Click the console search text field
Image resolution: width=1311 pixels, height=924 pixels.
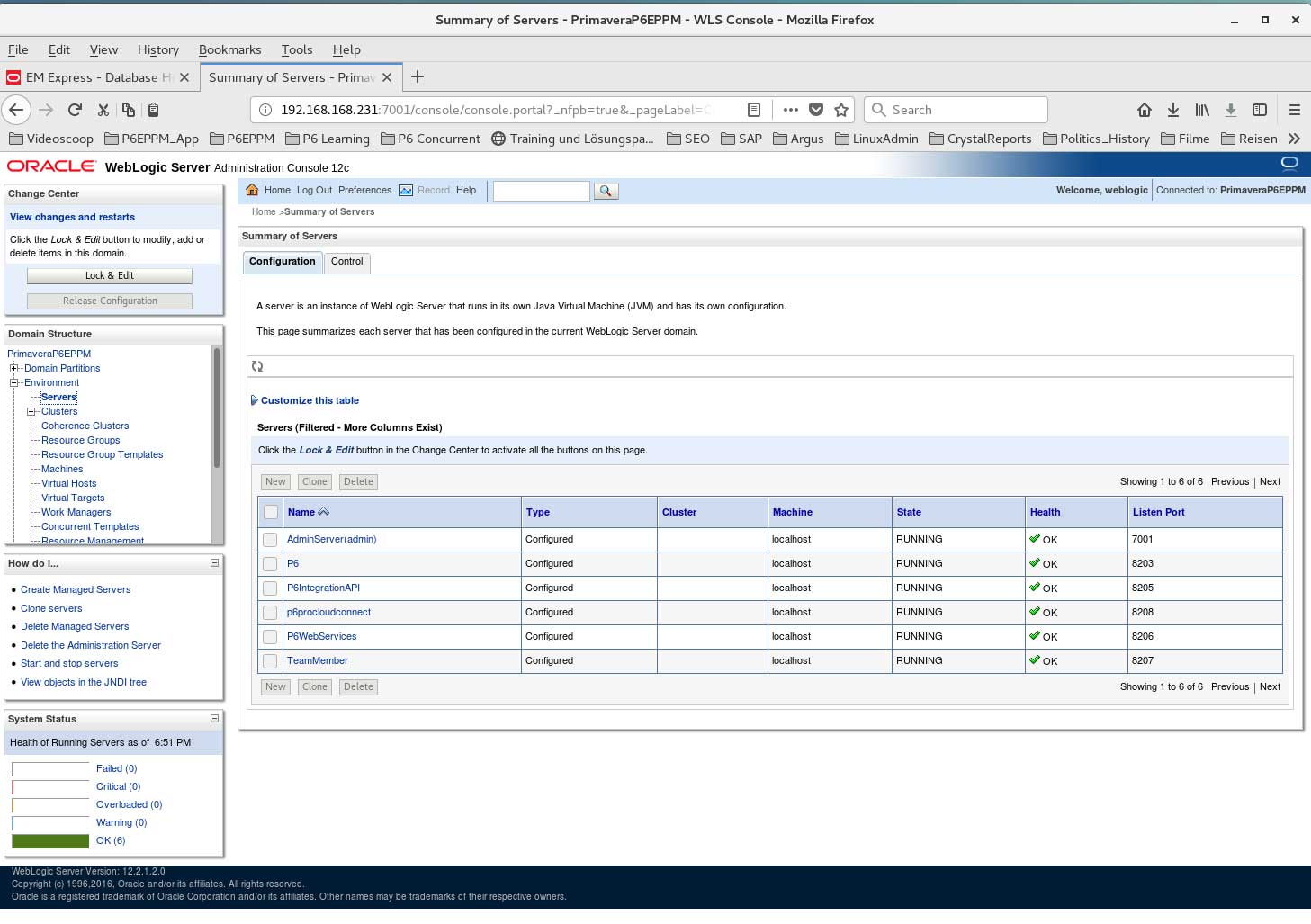541,191
